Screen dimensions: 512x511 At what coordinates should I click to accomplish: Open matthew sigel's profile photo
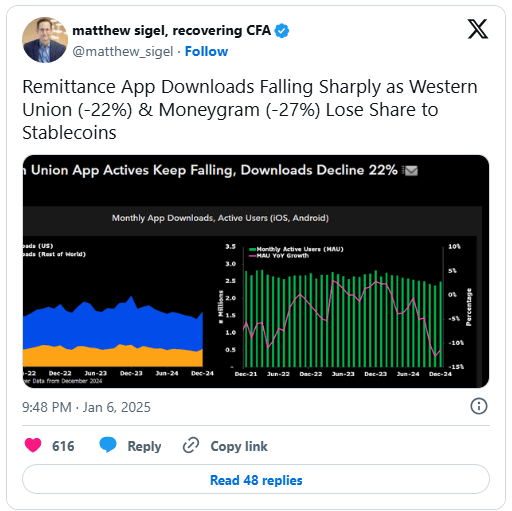pyautogui.click(x=45, y=40)
